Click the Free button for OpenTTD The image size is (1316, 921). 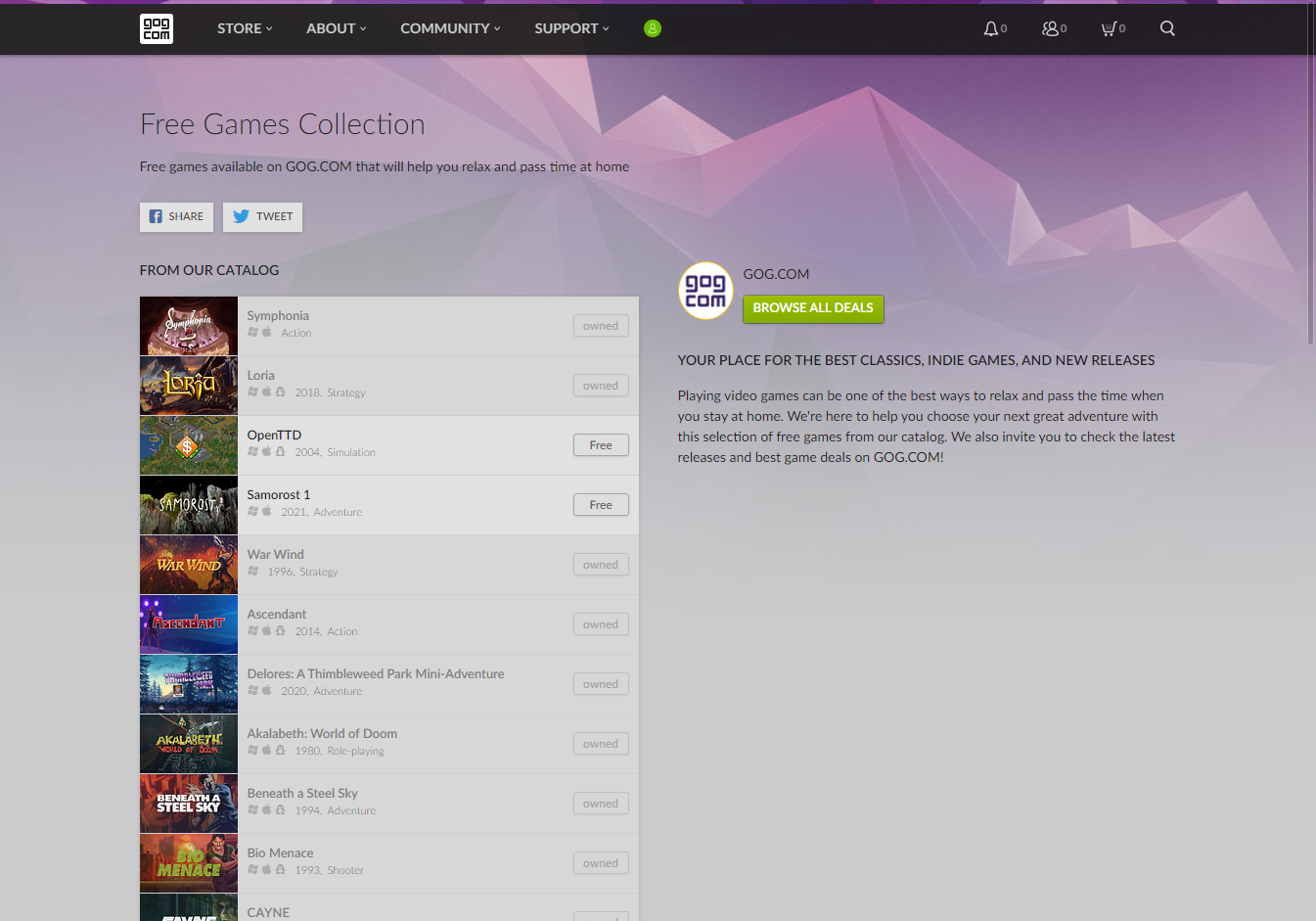pyautogui.click(x=601, y=445)
